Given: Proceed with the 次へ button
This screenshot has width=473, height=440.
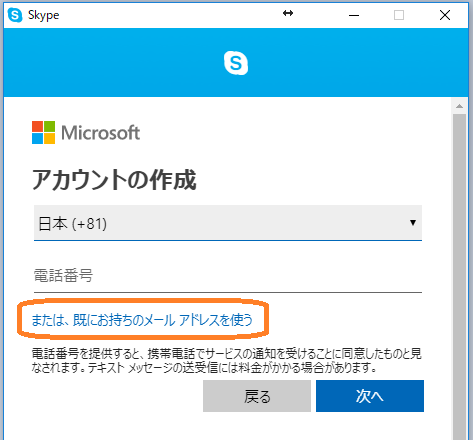Looking at the screenshot, I should (370, 396).
